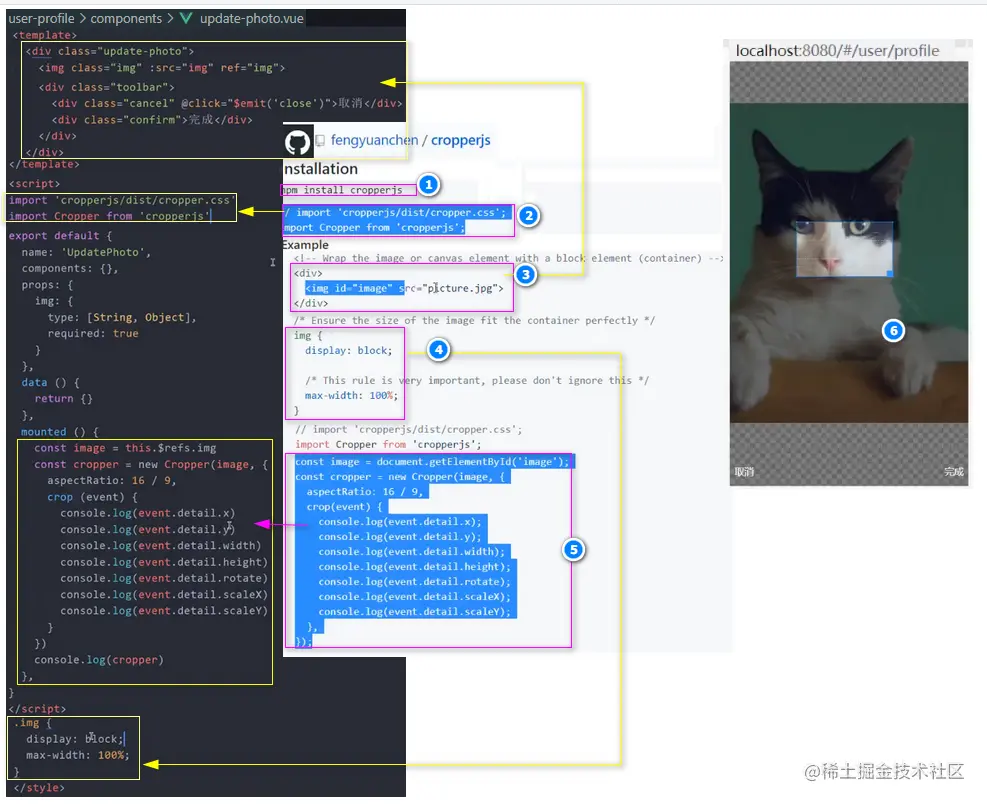This screenshot has width=987, height=804.
Task: Click 'type: [String, Object],' line in editor
Action: click(x=122, y=317)
